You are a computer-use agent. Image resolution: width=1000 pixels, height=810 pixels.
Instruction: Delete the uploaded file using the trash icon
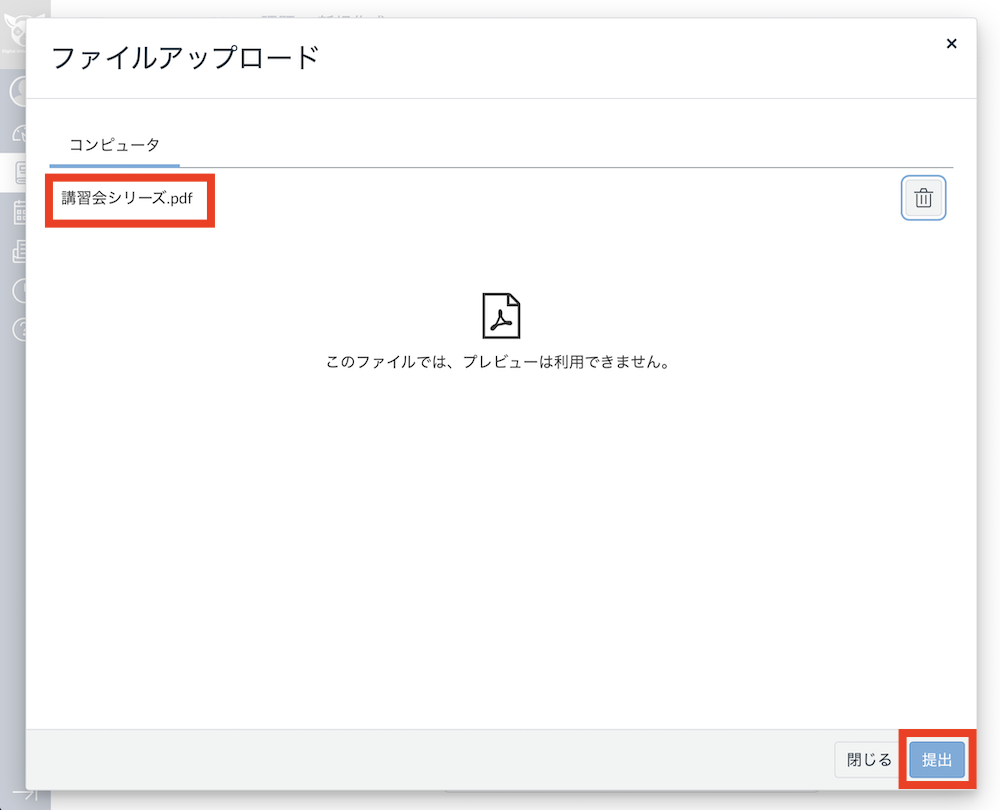coord(922,197)
